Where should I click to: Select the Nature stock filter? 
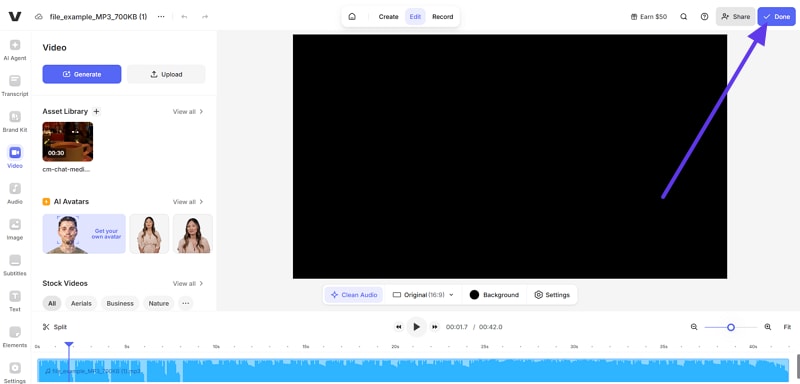[159, 303]
